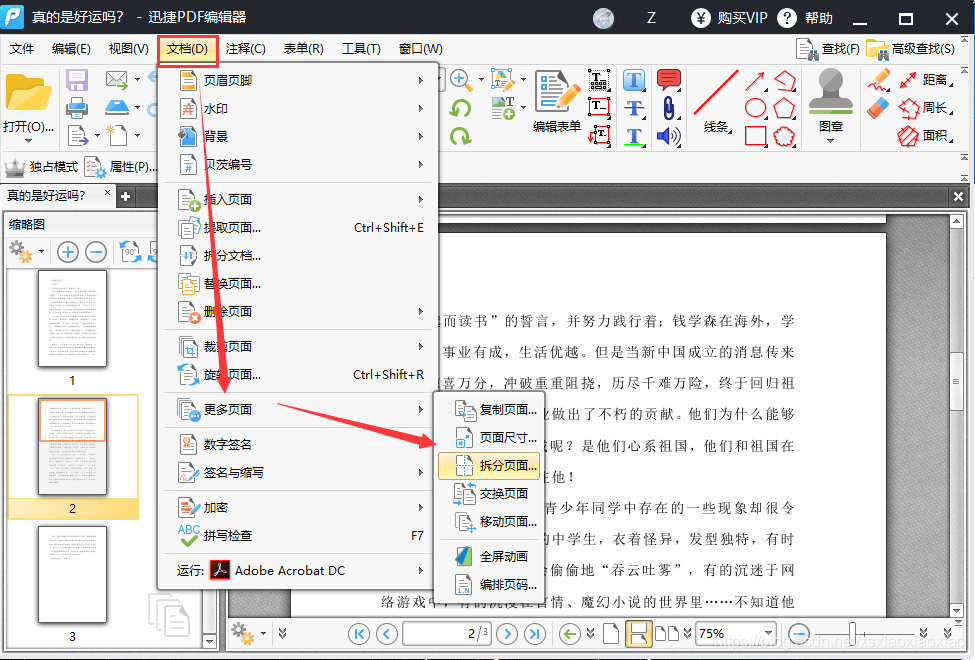Screen dimensions: 975x660
Task: Expand 插入页面 submenu
Action: tap(300, 199)
